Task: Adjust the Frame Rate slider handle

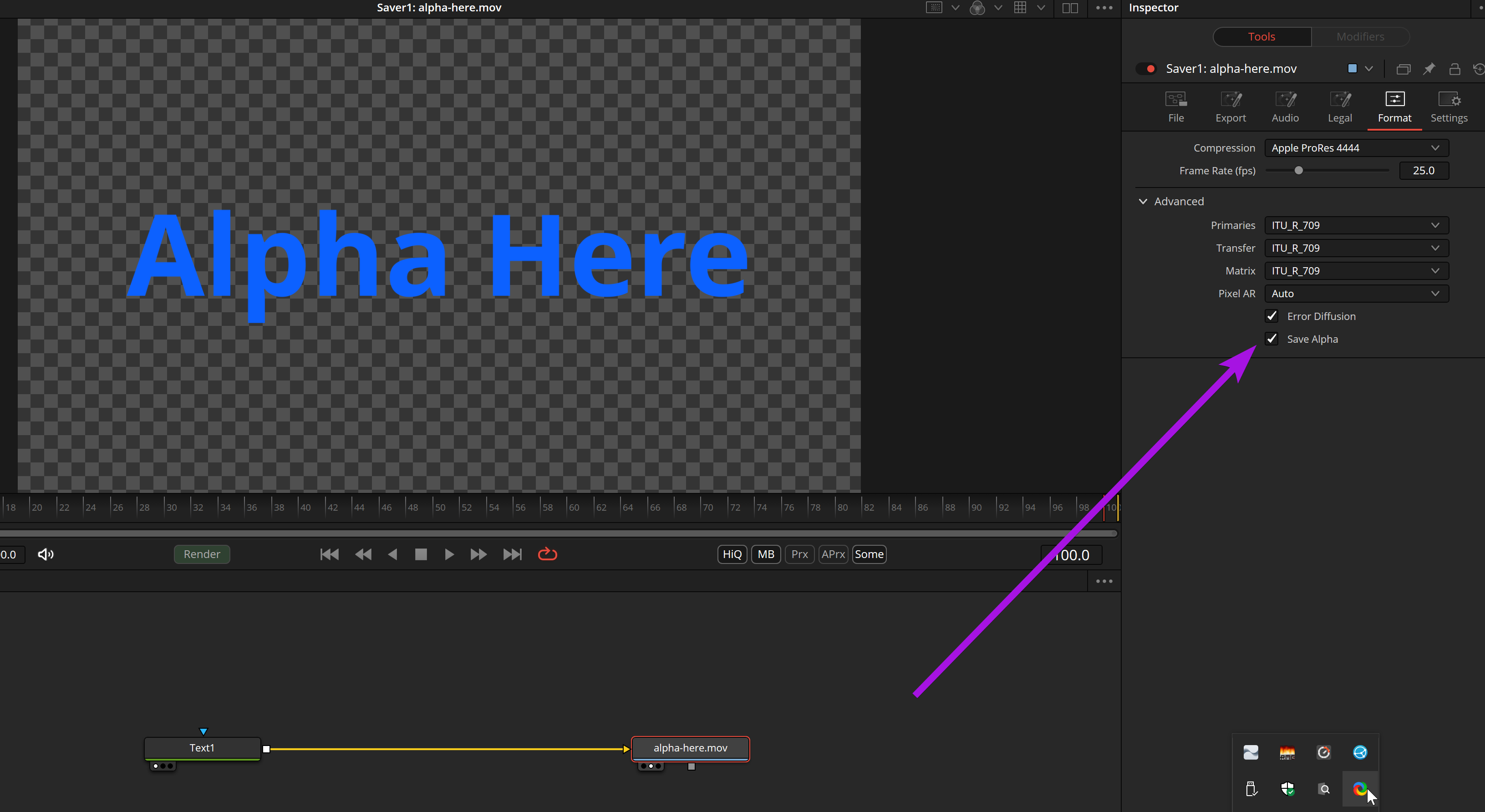Action: coord(1298,171)
